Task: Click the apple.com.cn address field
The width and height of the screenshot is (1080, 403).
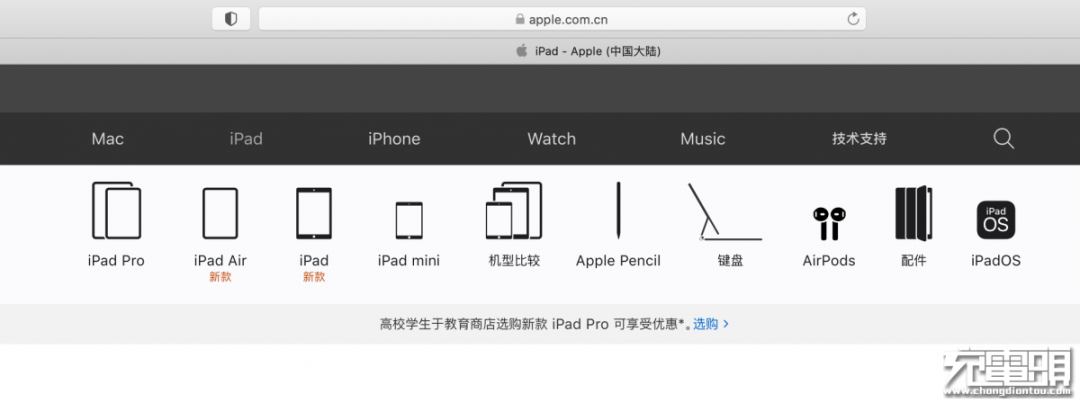Action: tap(562, 19)
